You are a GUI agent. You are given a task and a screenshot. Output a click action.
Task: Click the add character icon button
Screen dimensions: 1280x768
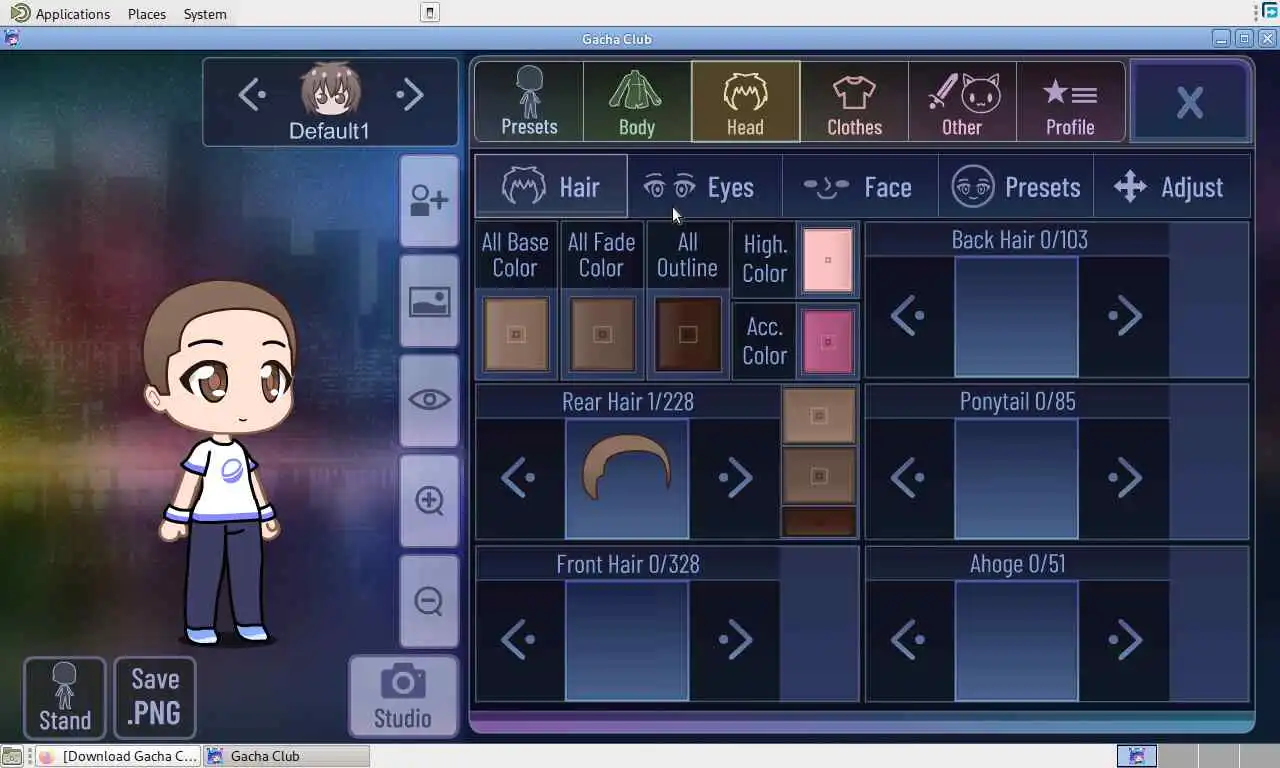click(429, 200)
